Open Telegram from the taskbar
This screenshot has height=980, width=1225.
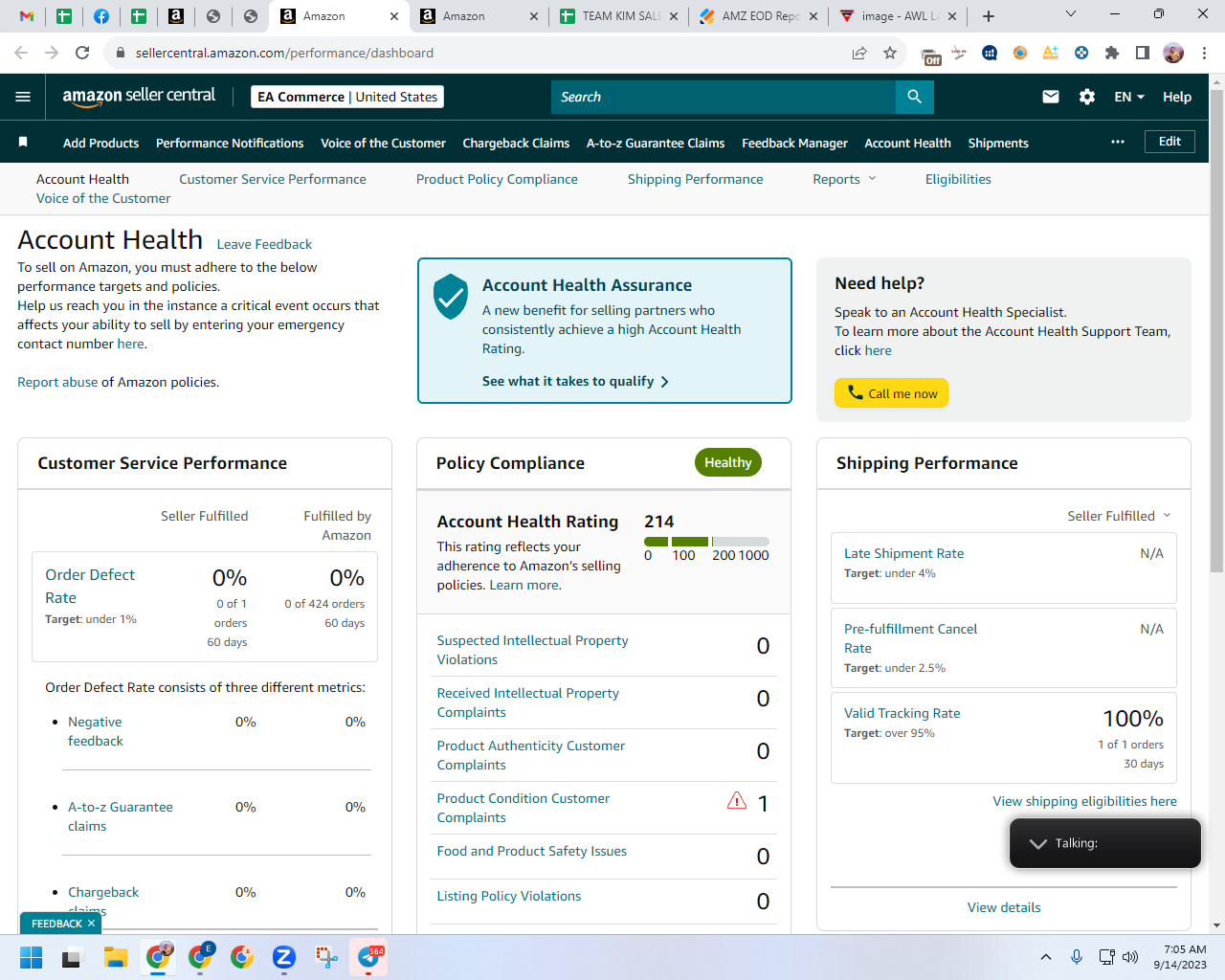coord(370,957)
